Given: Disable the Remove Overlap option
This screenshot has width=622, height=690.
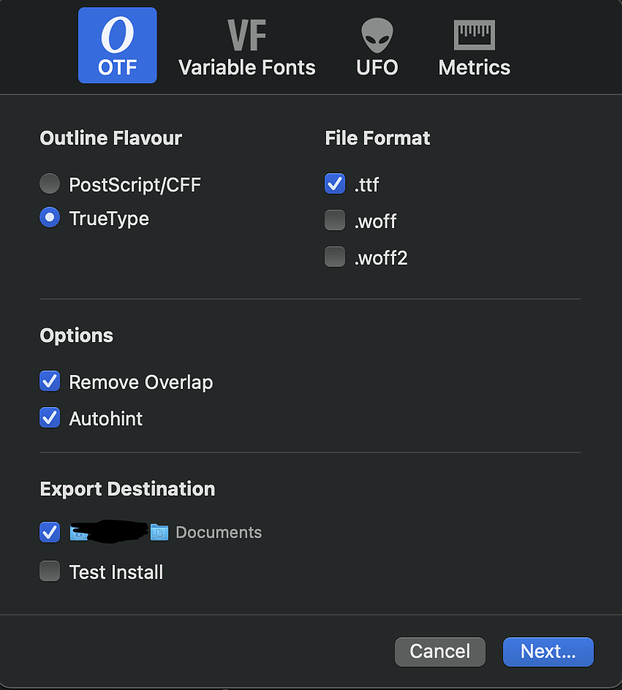Looking at the screenshot, I should (50, 382).
